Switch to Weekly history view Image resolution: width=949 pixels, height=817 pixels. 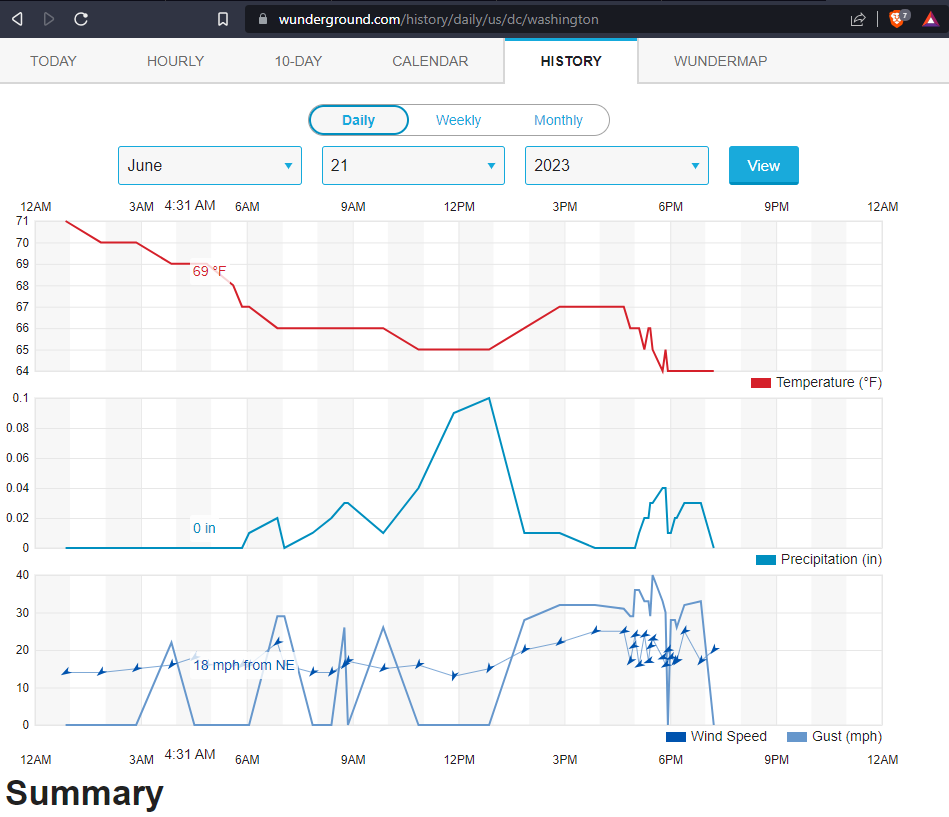click(458, 120)
